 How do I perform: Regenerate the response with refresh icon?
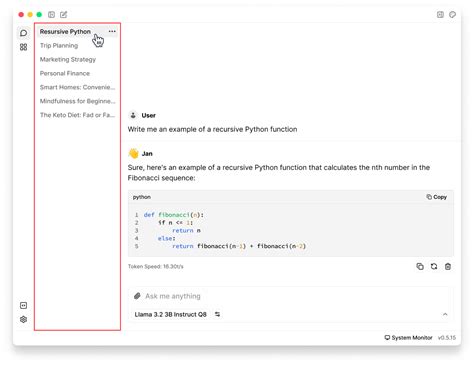click(434, 266)
